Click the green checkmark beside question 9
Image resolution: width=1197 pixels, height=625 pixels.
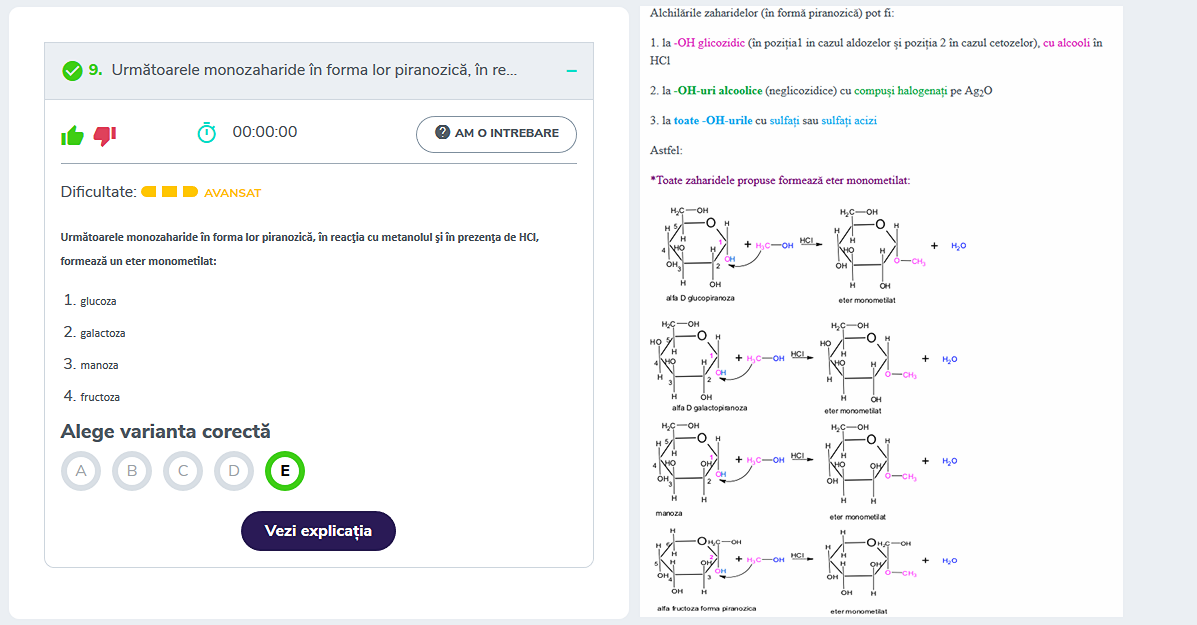[73, 71]
